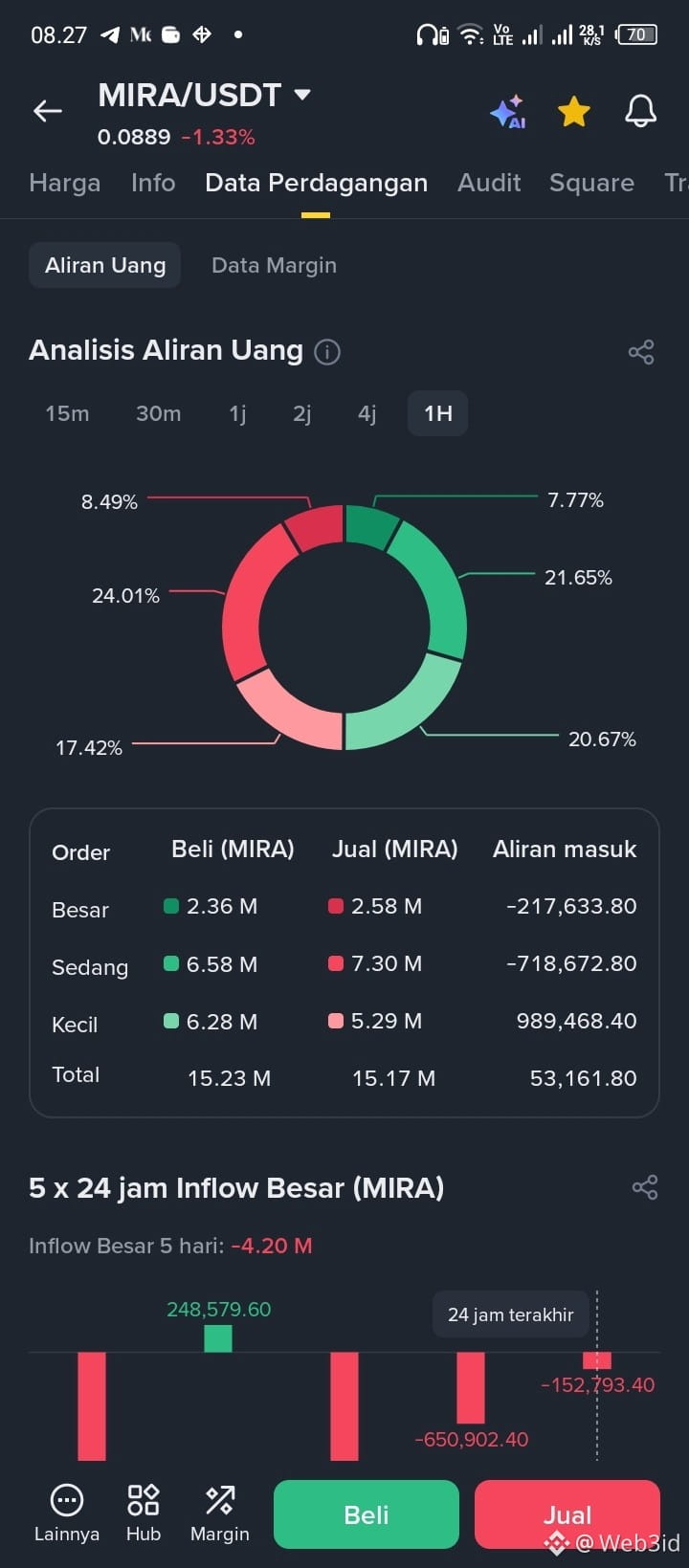Tap the Beli (MIRA) column header
Viewport: 689px width, 1568px height.
pyautogui.click(x=233, y=850)
